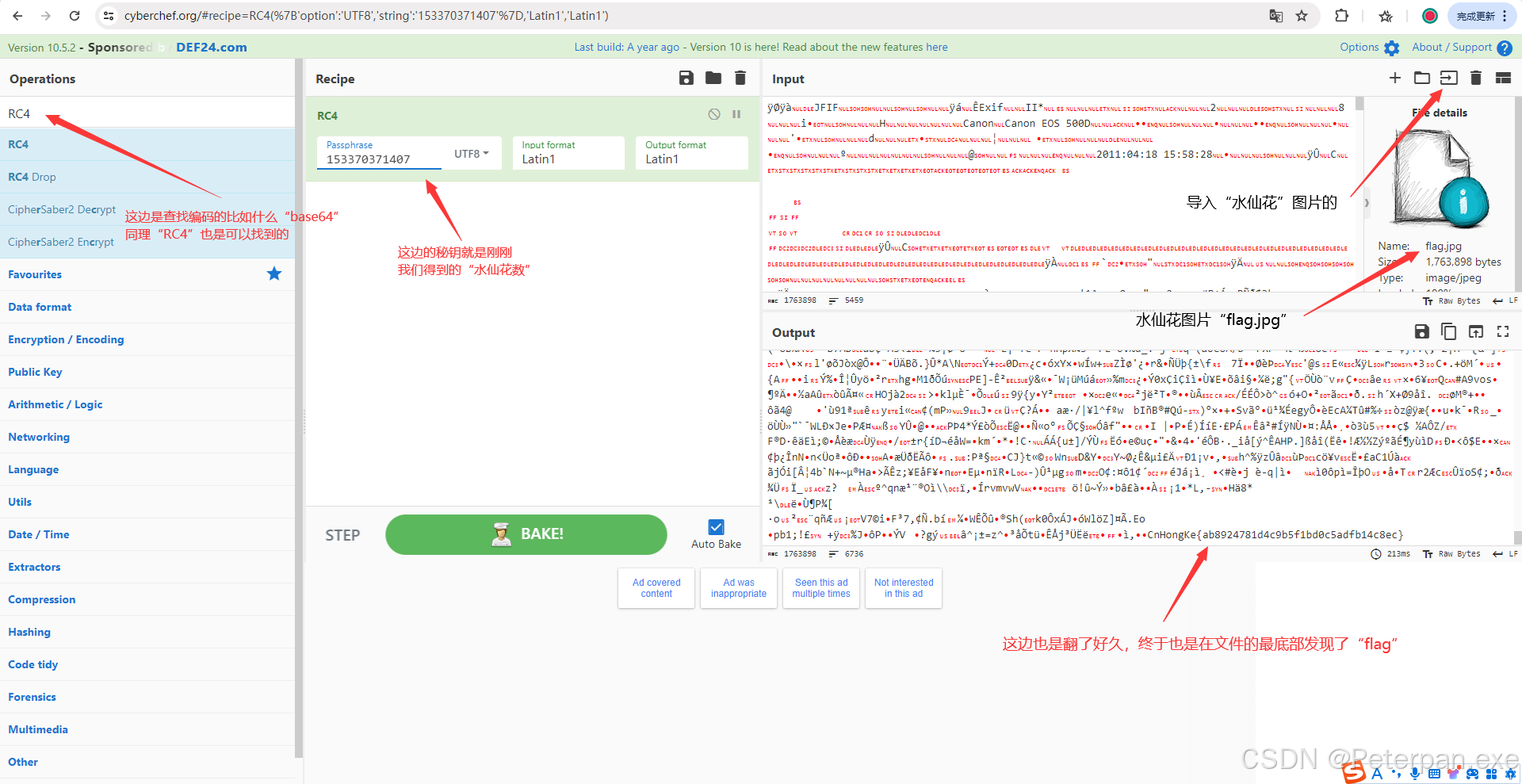Save output to file icon
1522x784 pixels.
1422,331
